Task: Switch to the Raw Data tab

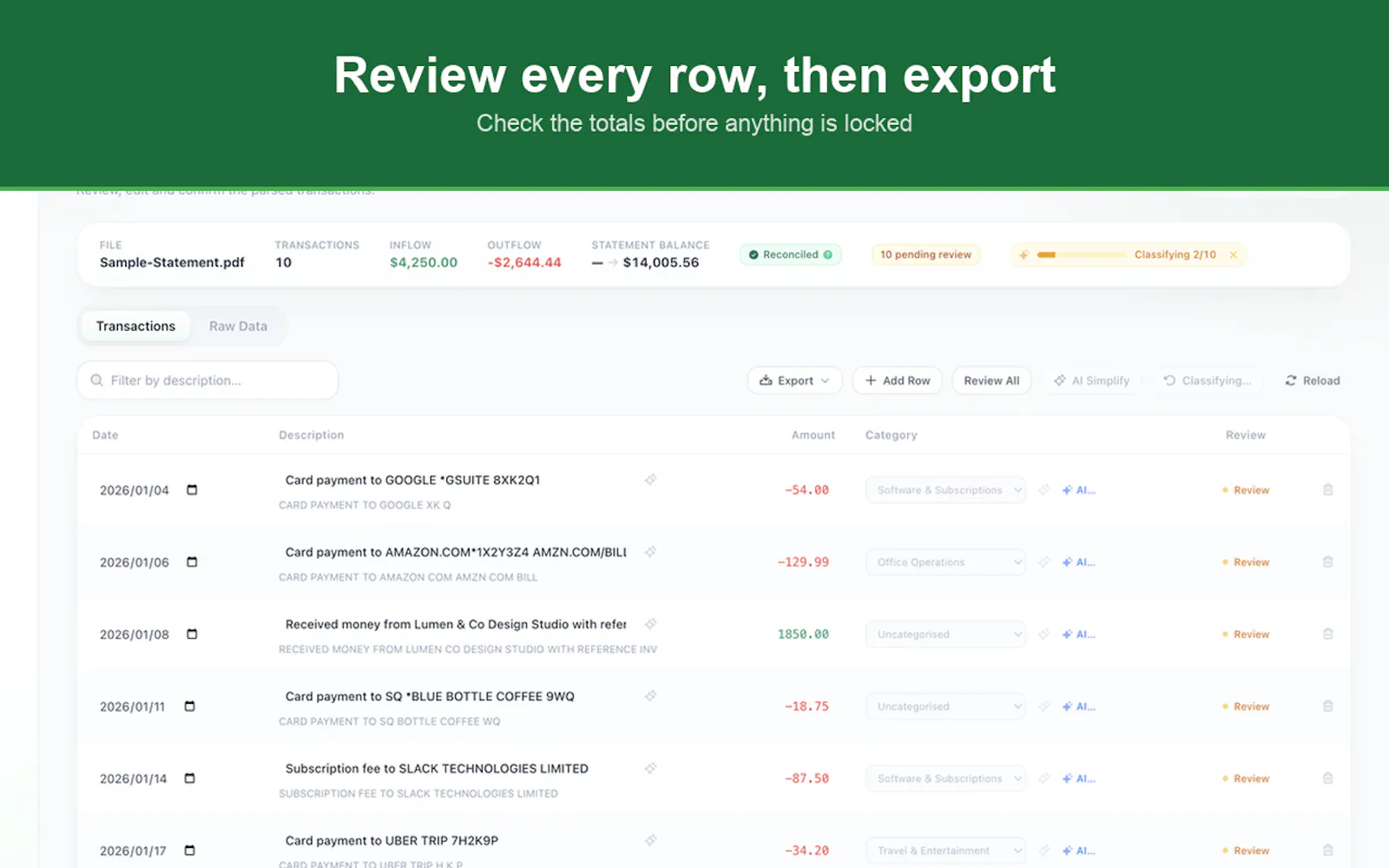Action: click(238, 326)
